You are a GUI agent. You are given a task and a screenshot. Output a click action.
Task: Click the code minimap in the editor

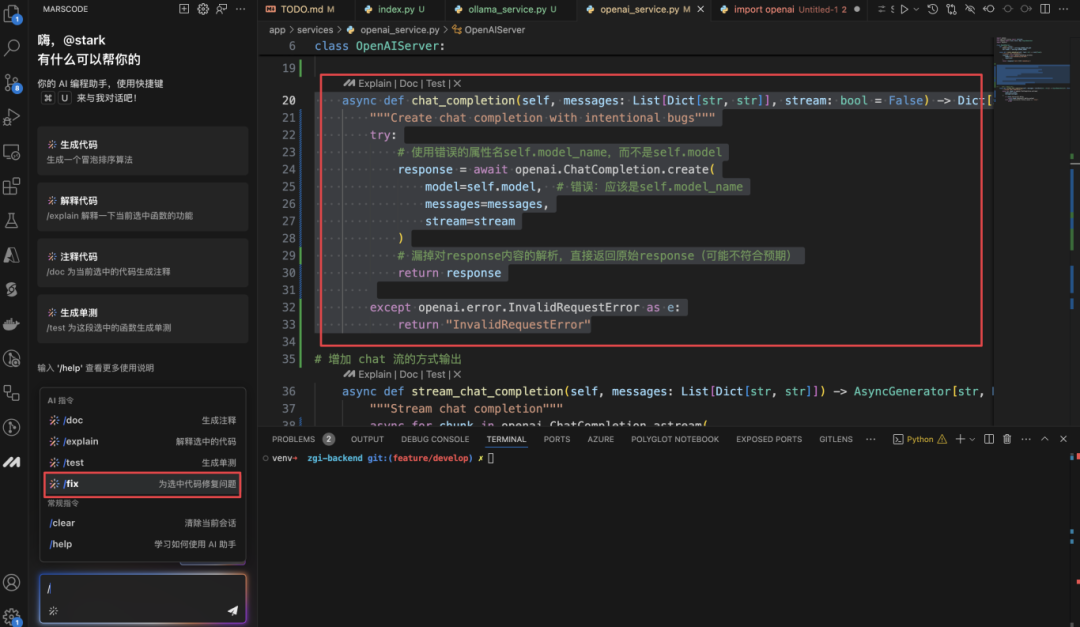[1031, 72]
